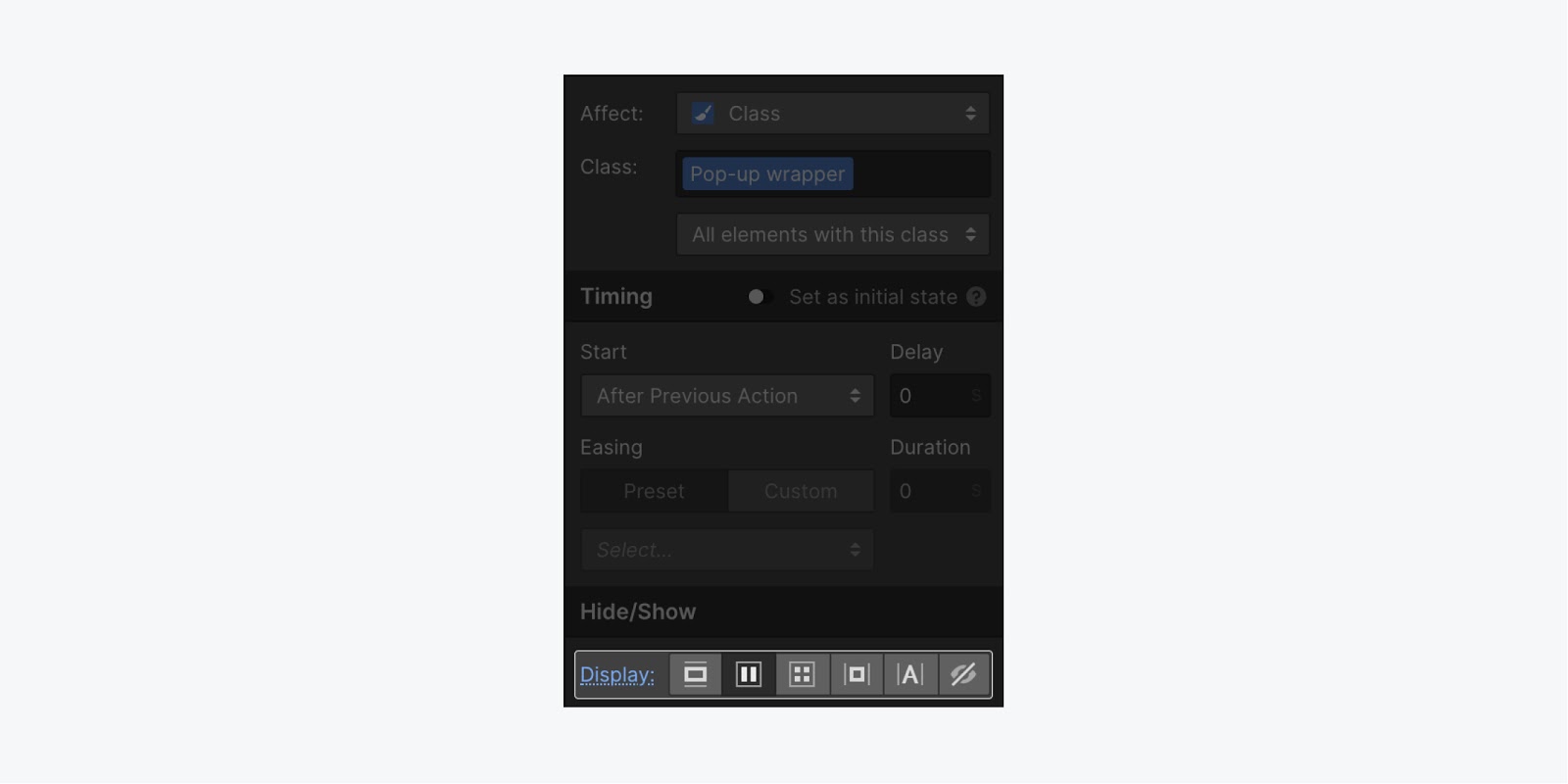Click the Pop-up wrapper class tag
This screenshot has width=1568, height=784.
tap(767, 173)
